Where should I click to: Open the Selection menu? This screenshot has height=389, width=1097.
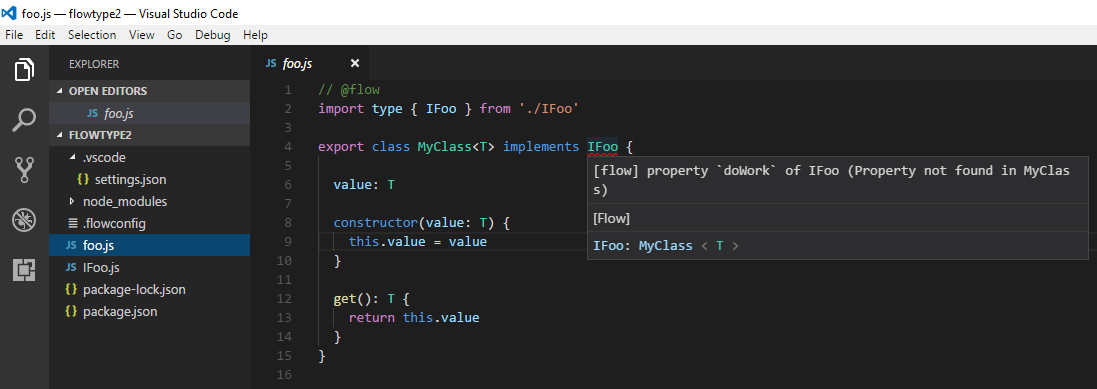[92, 35]
